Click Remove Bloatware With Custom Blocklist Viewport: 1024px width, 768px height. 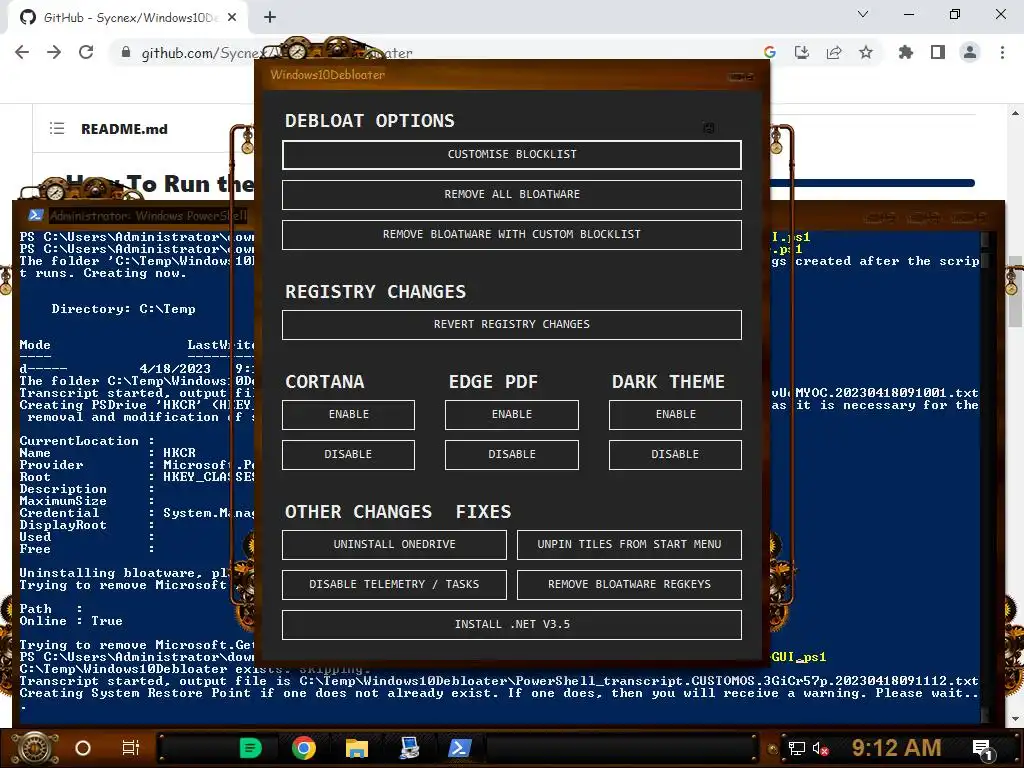coord(511,234)
